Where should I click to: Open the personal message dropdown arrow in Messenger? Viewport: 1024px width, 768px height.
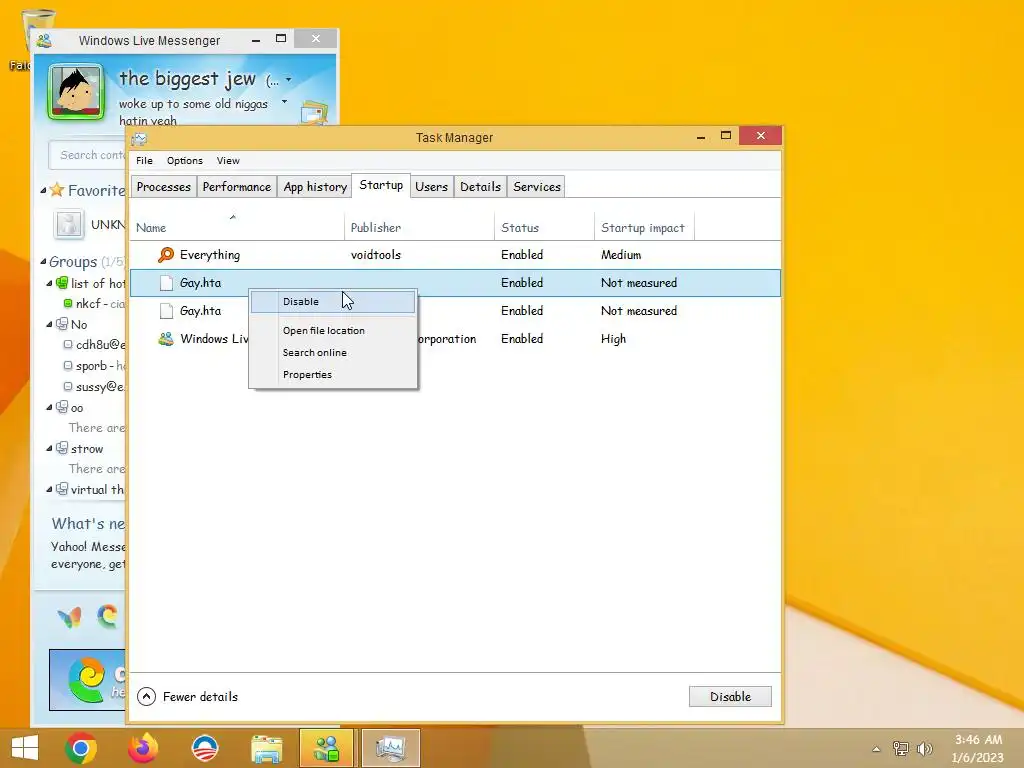coord(284,102)
